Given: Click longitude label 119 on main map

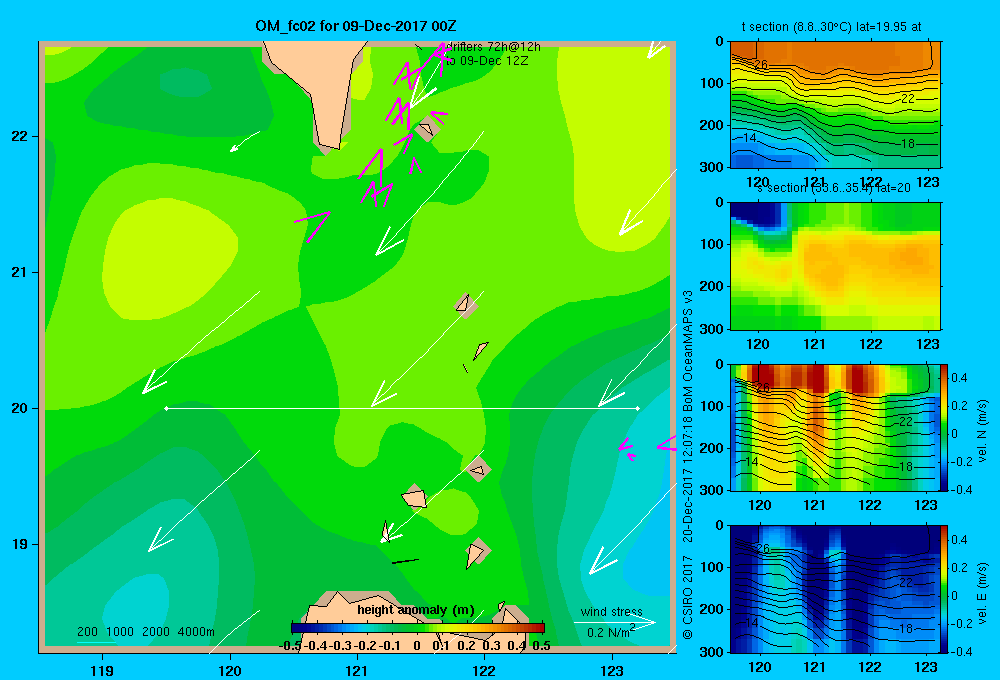Looking at the screenshot, I should [102, 670].
